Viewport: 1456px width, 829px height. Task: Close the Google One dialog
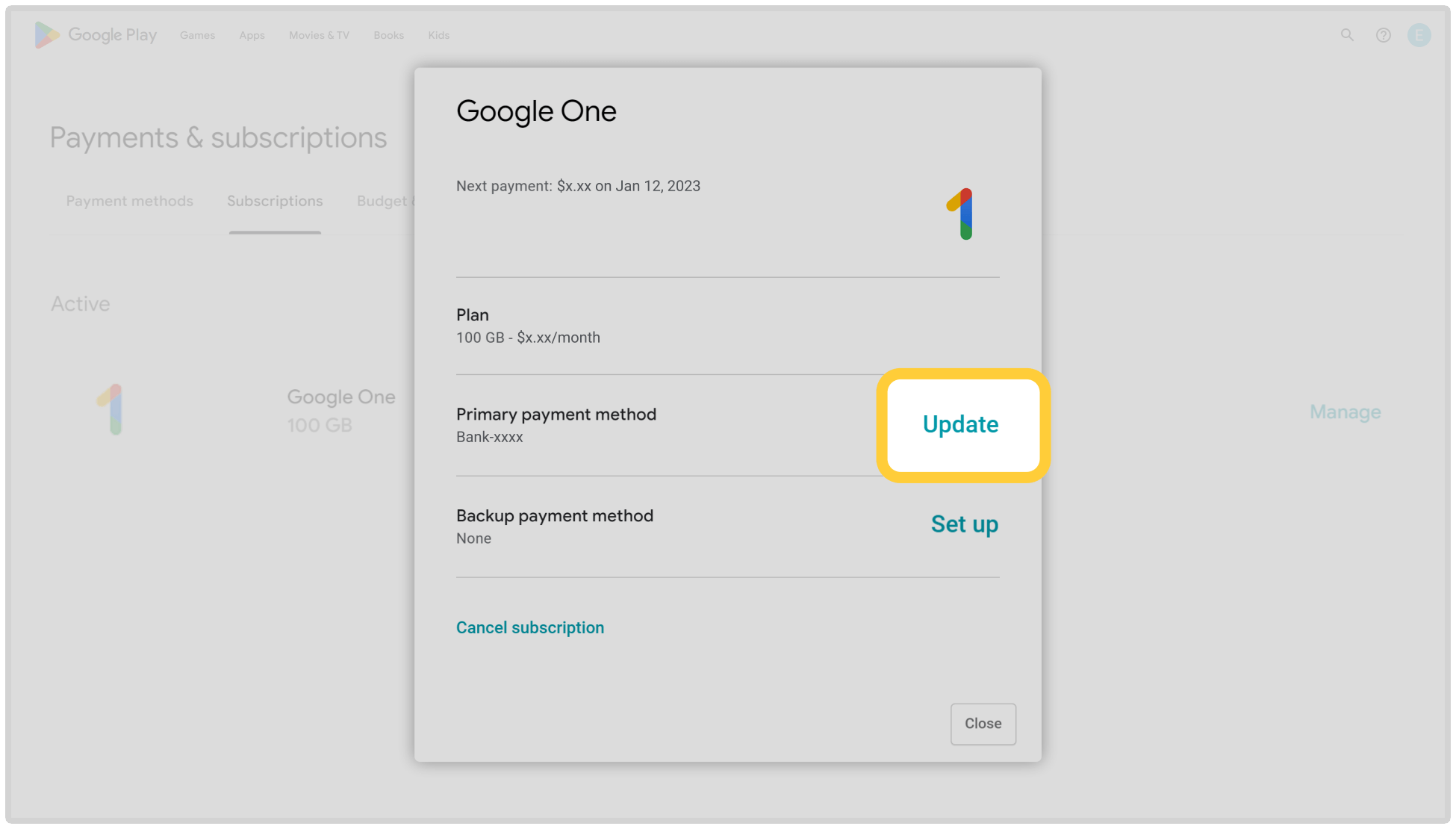(x=983, y=723)
